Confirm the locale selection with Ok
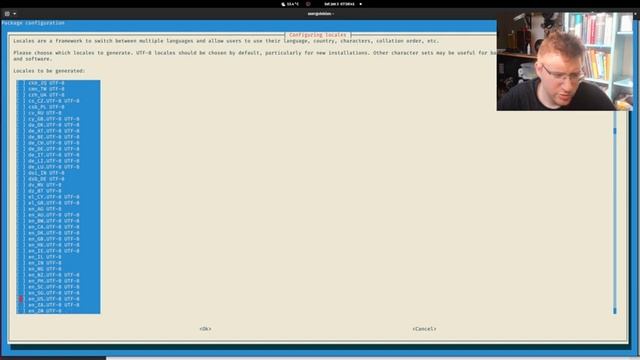640x360 pixels. coord(205,329)
